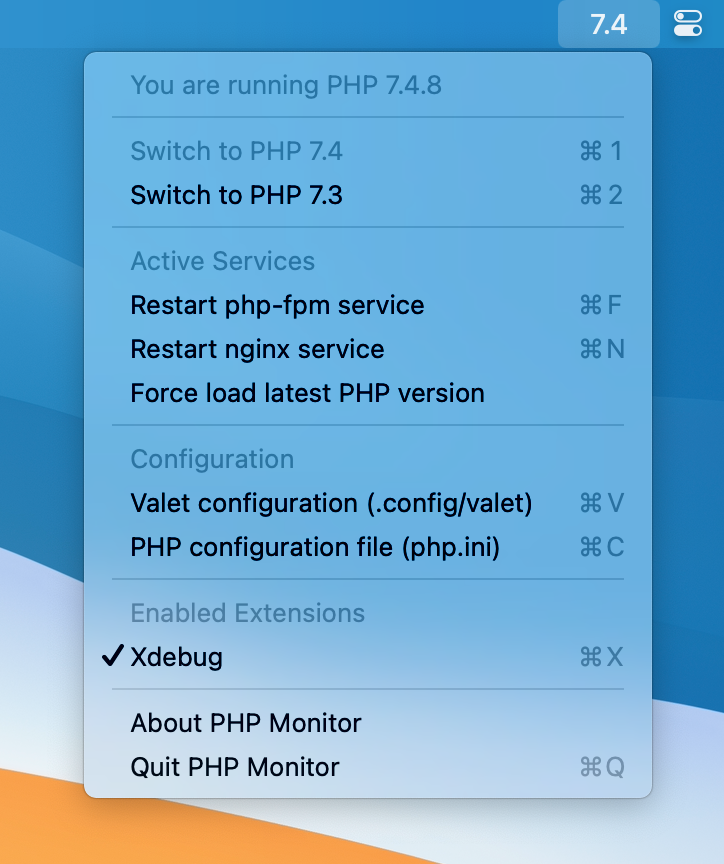Open About PHP Monitor

pyautogui.click(x=368, y=723)
